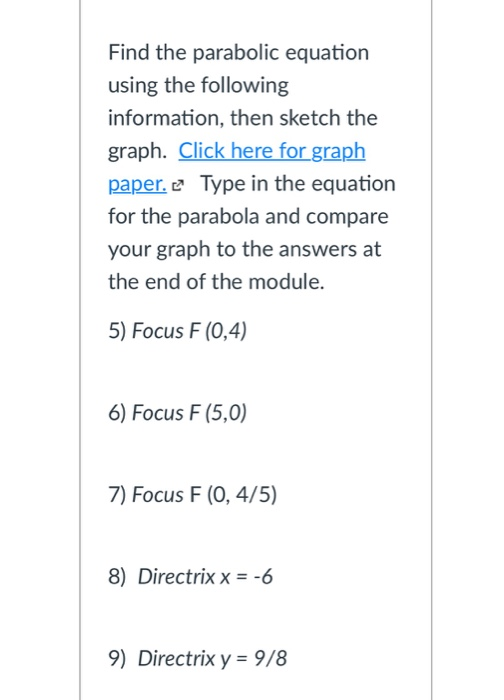Click the "for the parabola and compare" line
Viewport: 504px width, 700px height.
248,217
